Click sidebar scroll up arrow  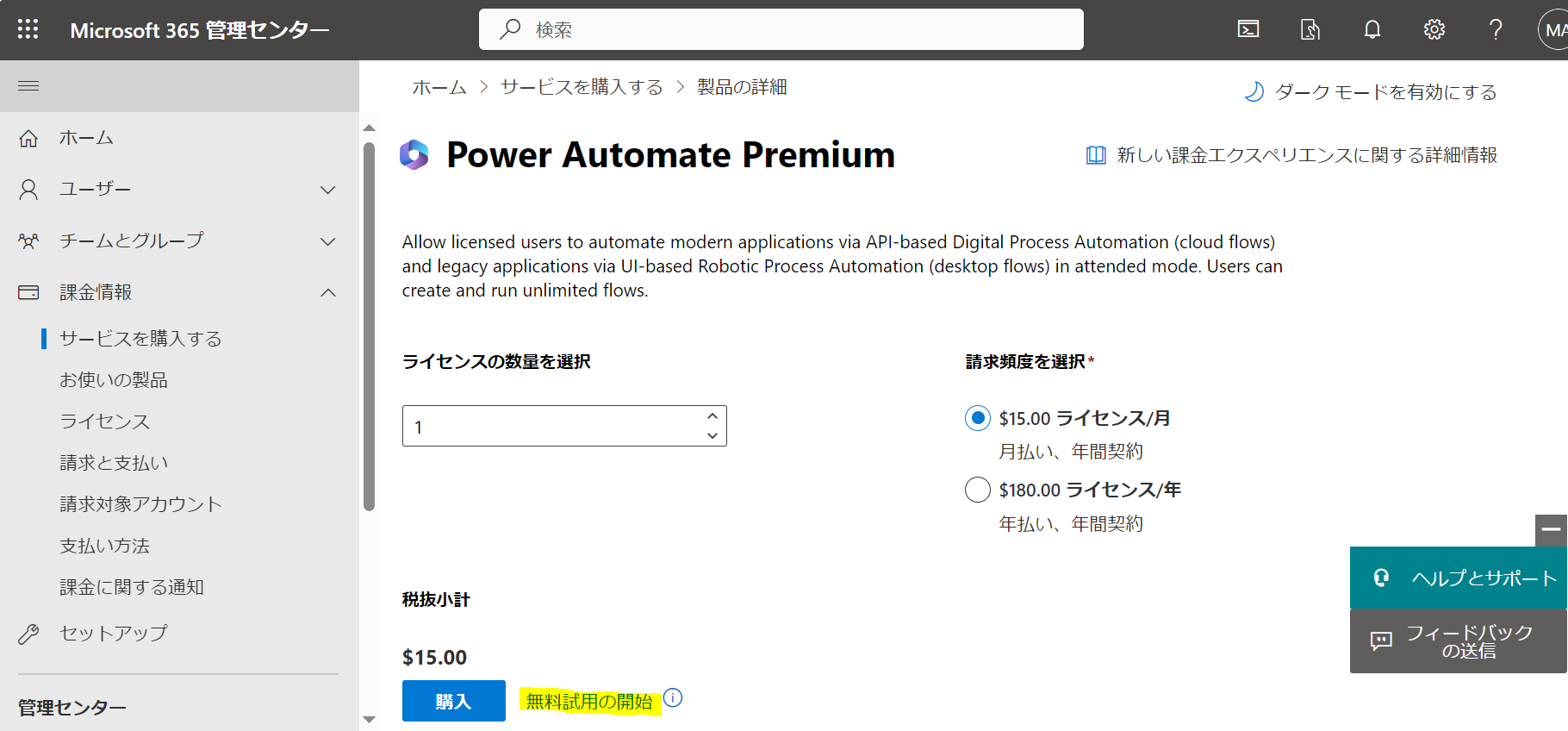(x=370, y=128)
